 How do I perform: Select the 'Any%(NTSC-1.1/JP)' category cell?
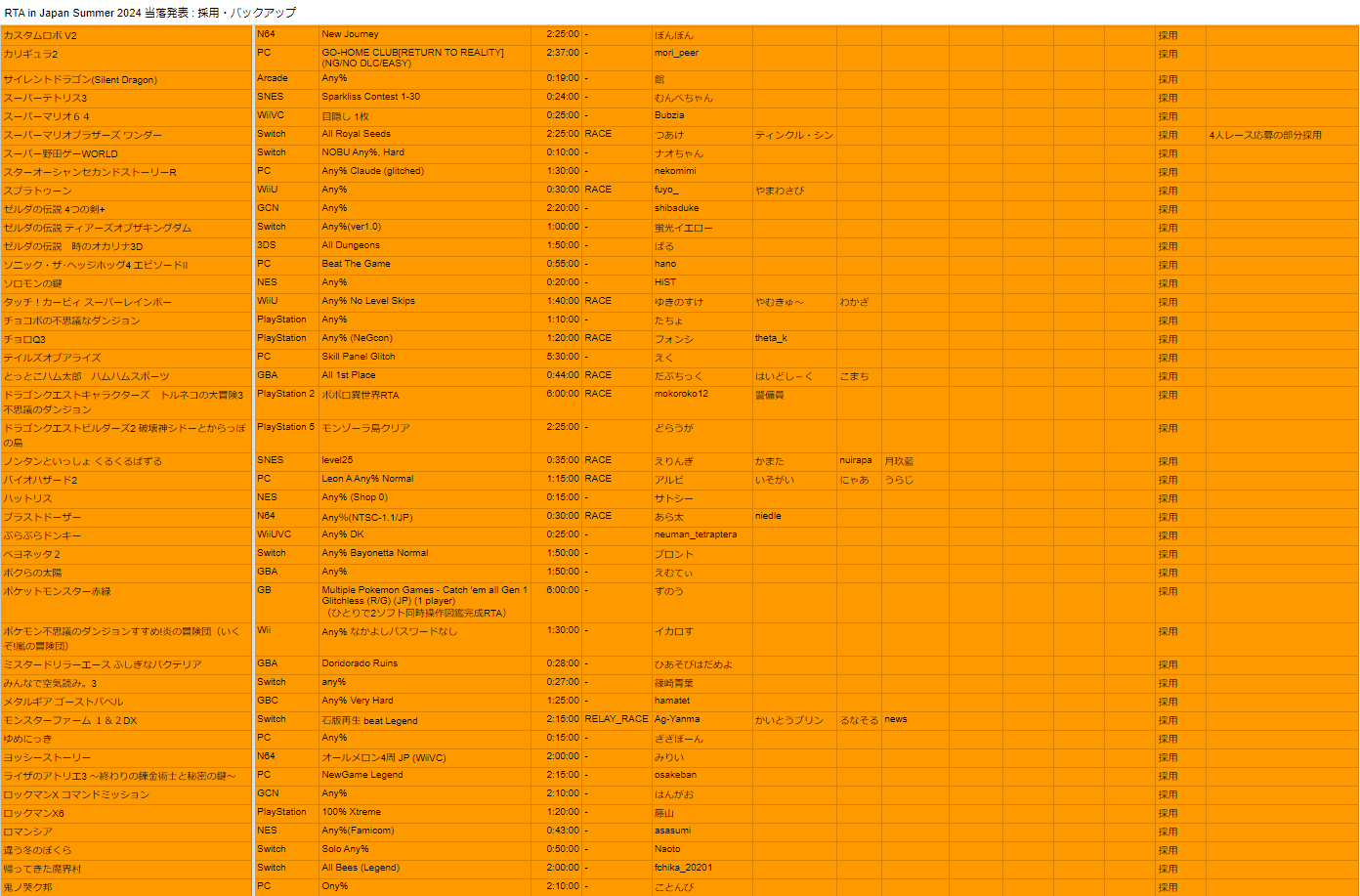tap(425, 518)
